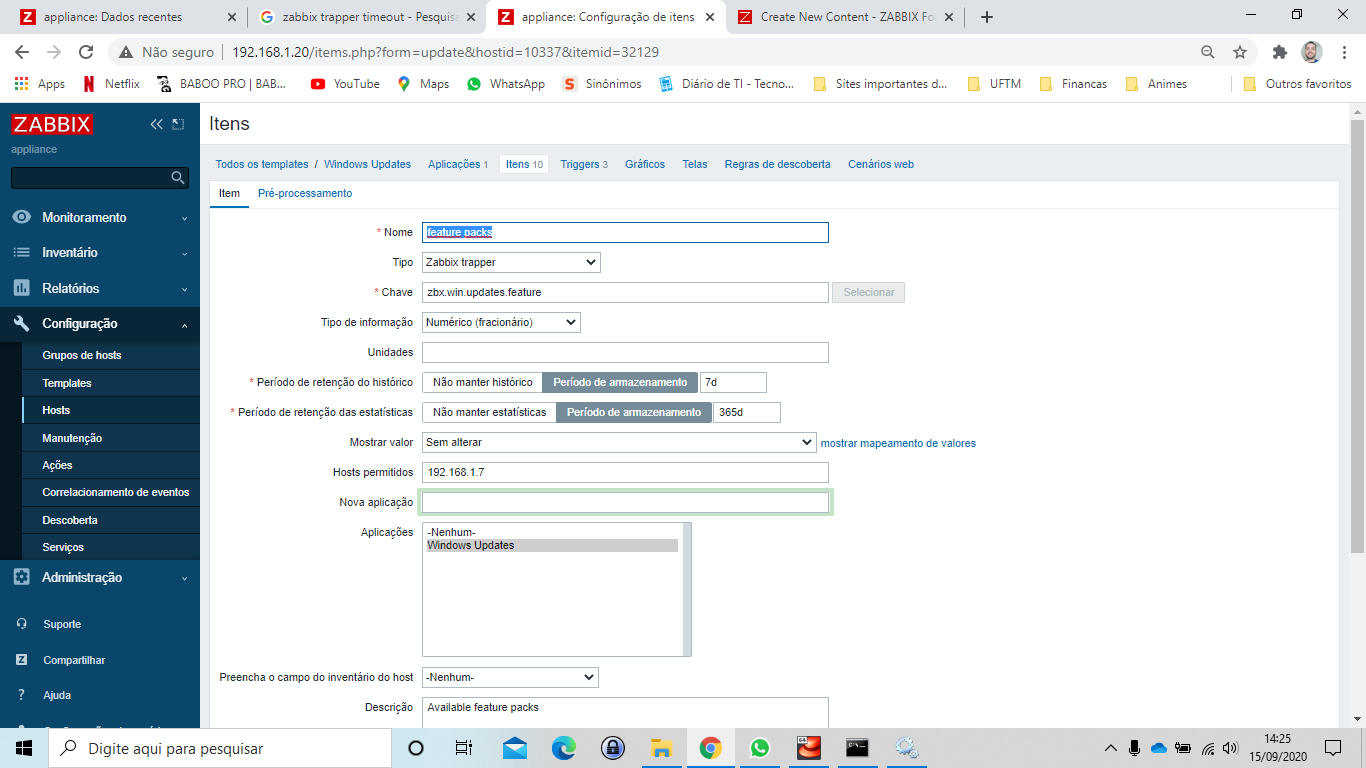Activate the fullscreen icon next to the chevrons
The height and width of the screenshot is (768, 1366).
pyautogui.click(x=179, y=124)
